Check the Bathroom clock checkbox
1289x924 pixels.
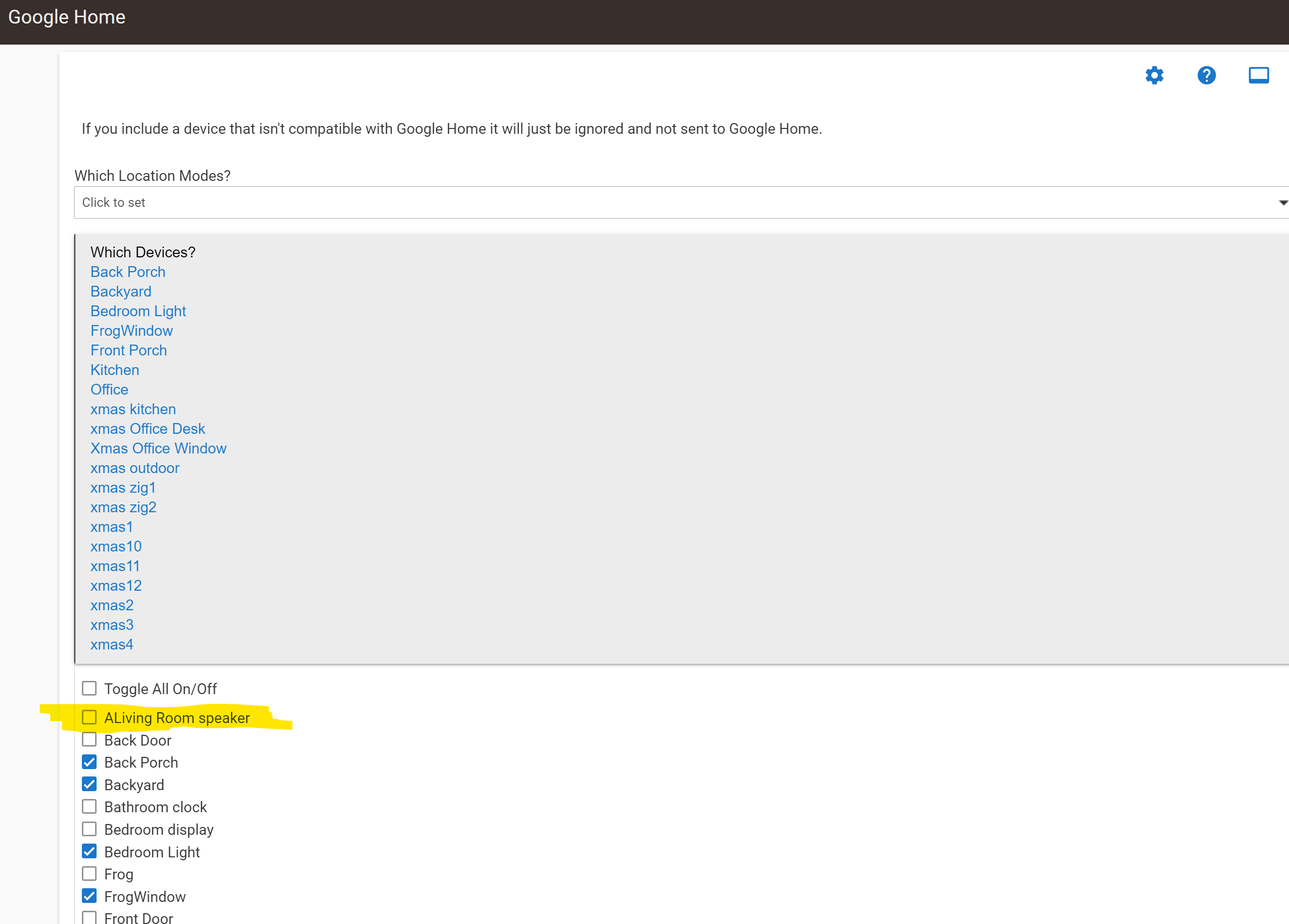89,806
